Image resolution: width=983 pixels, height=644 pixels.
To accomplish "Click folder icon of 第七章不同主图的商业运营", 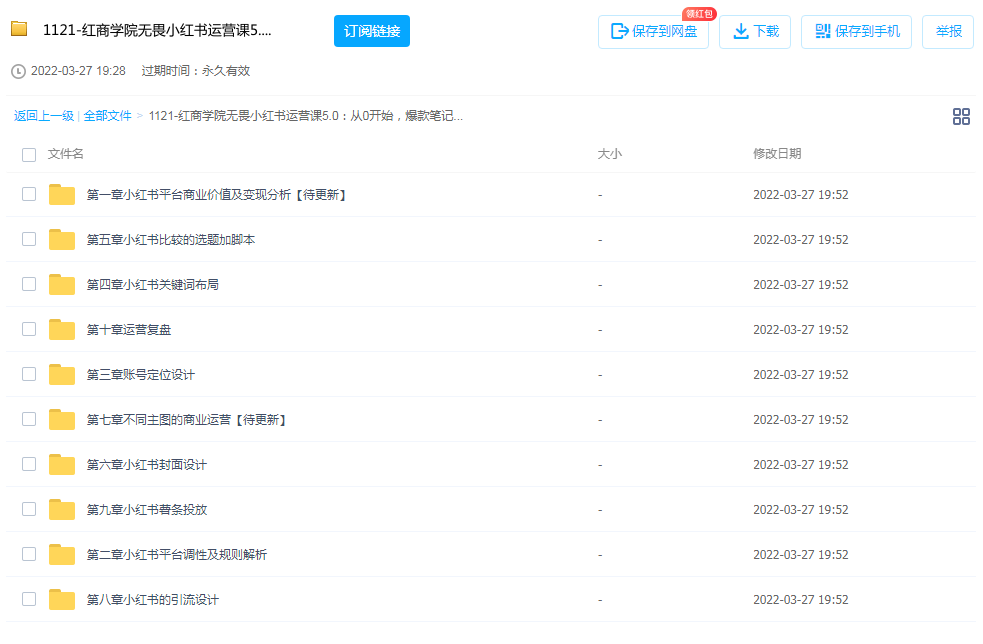I will click(x=62, y=420).
